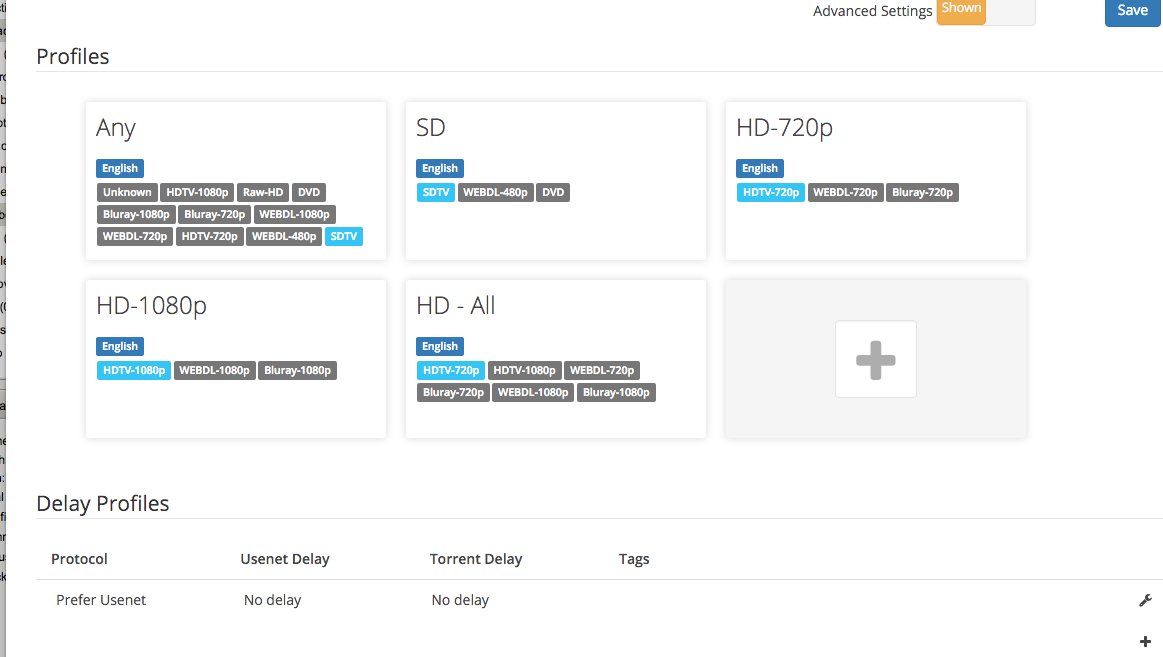Screen dimensions: 1163x657
Task: Open the HD-1080p profile heading
Action: (x=151, y=306)
